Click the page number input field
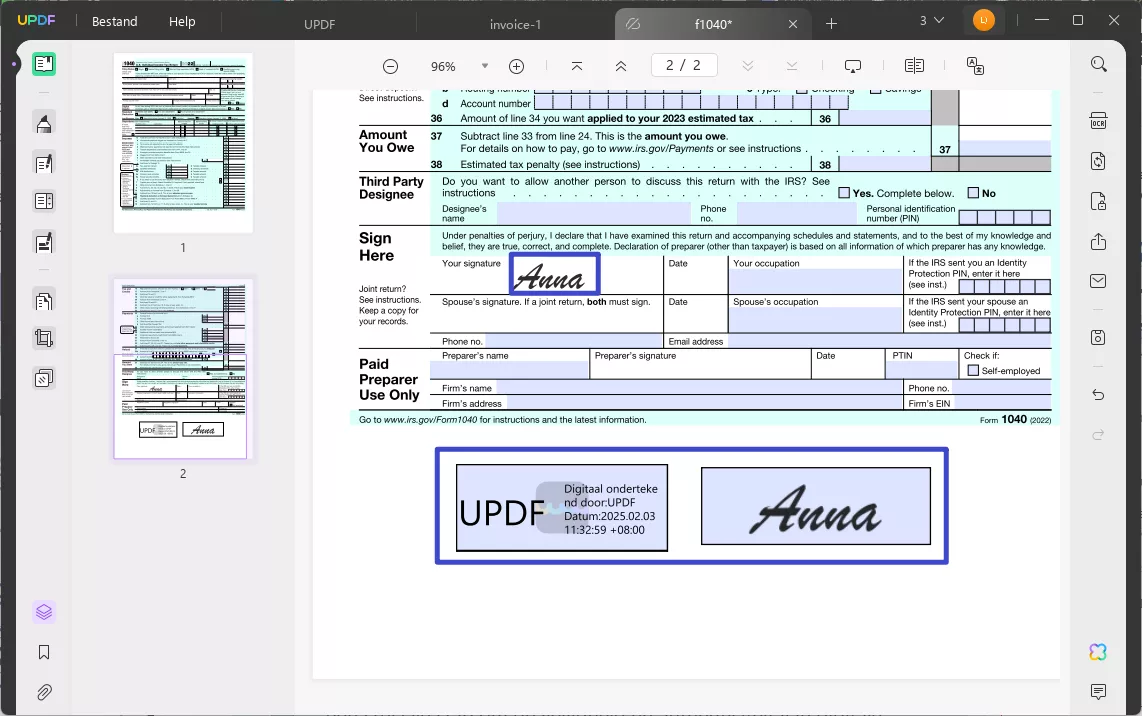The height and width of the screenshot is (716, 1142). (x=683, y=66)
